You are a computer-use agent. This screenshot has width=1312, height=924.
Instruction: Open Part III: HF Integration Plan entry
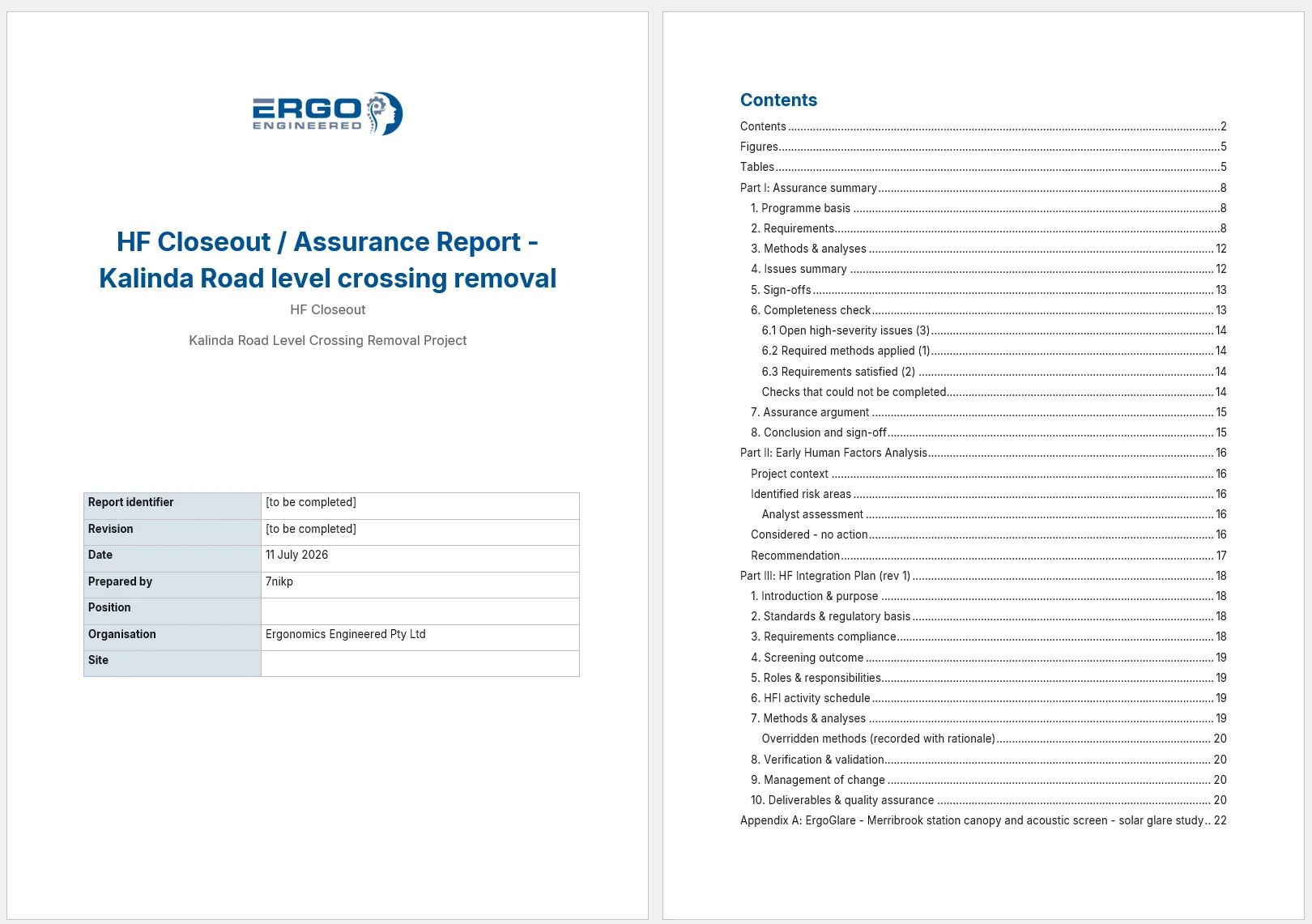point(983,576)
